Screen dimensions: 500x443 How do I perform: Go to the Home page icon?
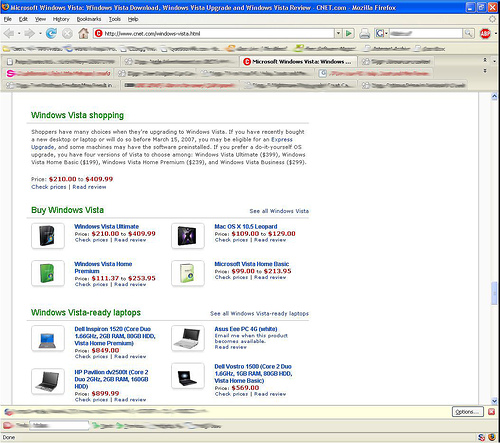tap(83, 33)
